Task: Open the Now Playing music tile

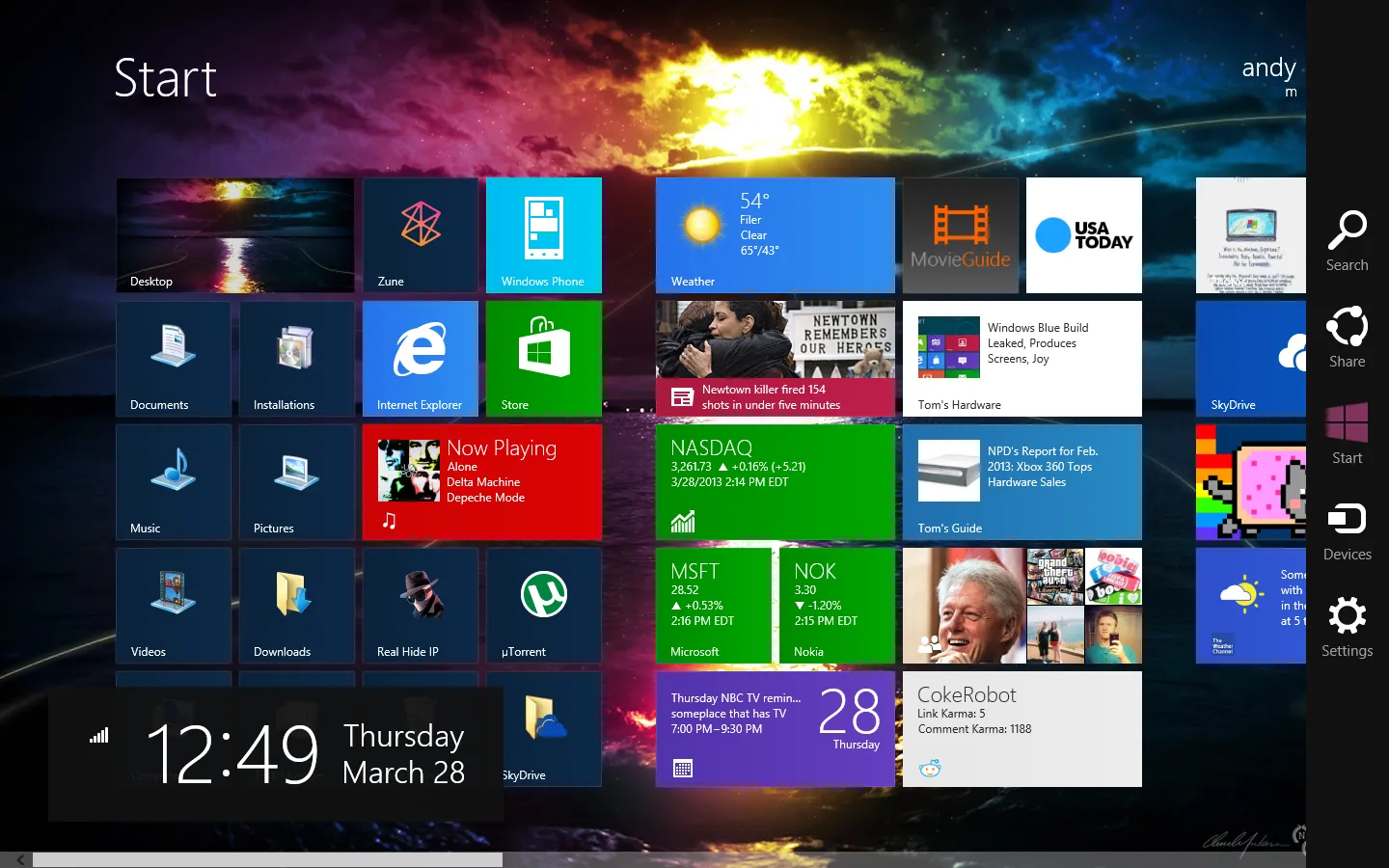Action: pos(482,482)
